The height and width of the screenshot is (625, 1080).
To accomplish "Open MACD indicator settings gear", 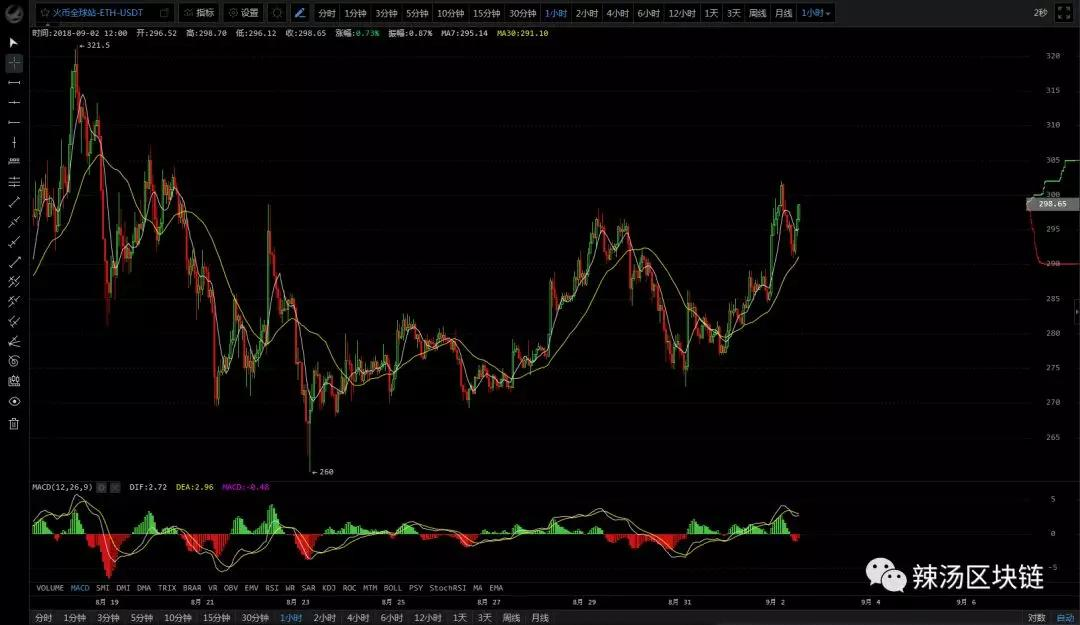I will point(102,487).
